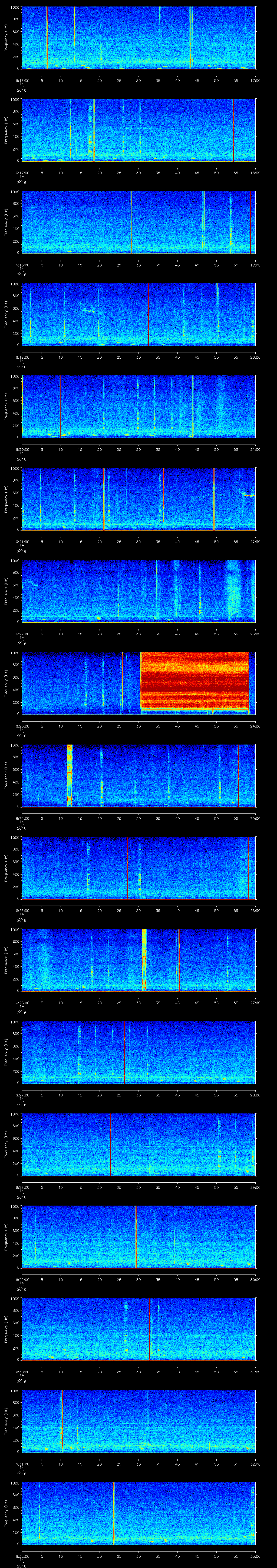Click the vertical line near 29 seconds in the 6:29 panel
This screenshot has width=277, height=1568.
136,1236
